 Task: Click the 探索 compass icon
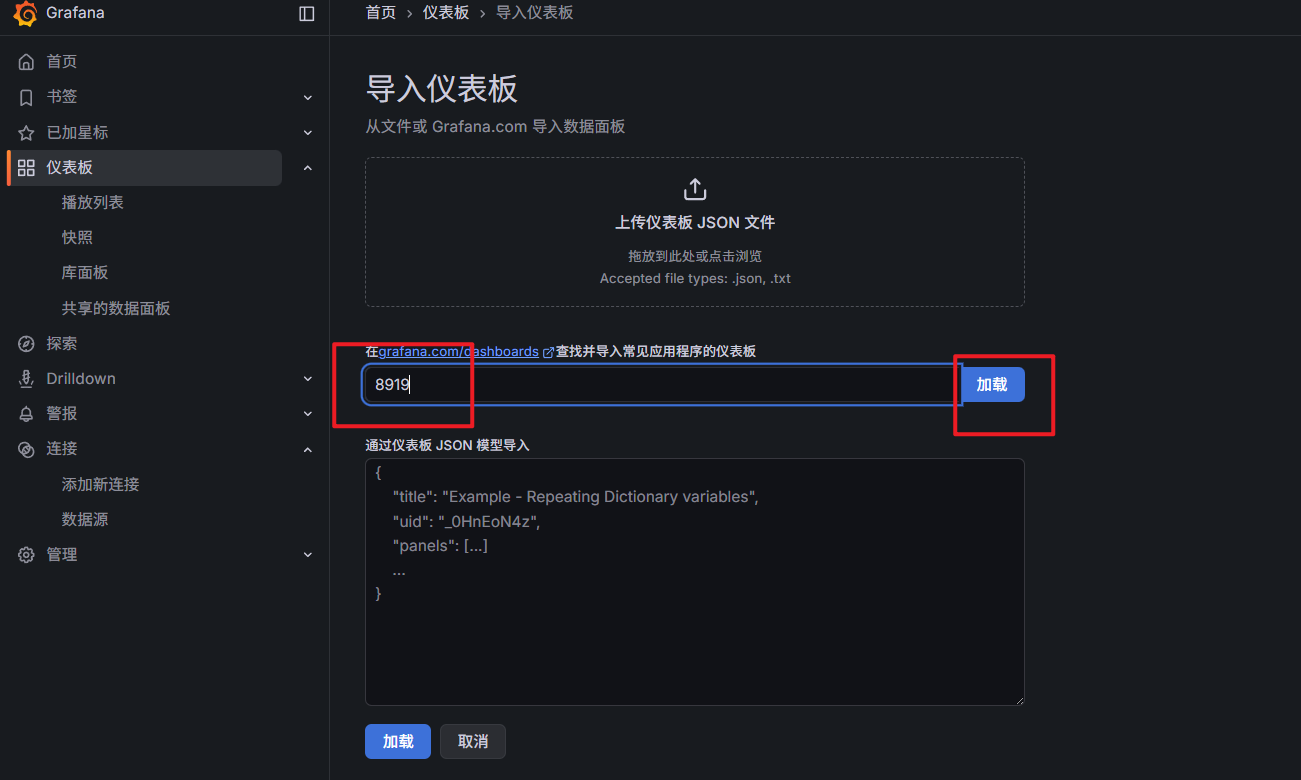[26, 343]
